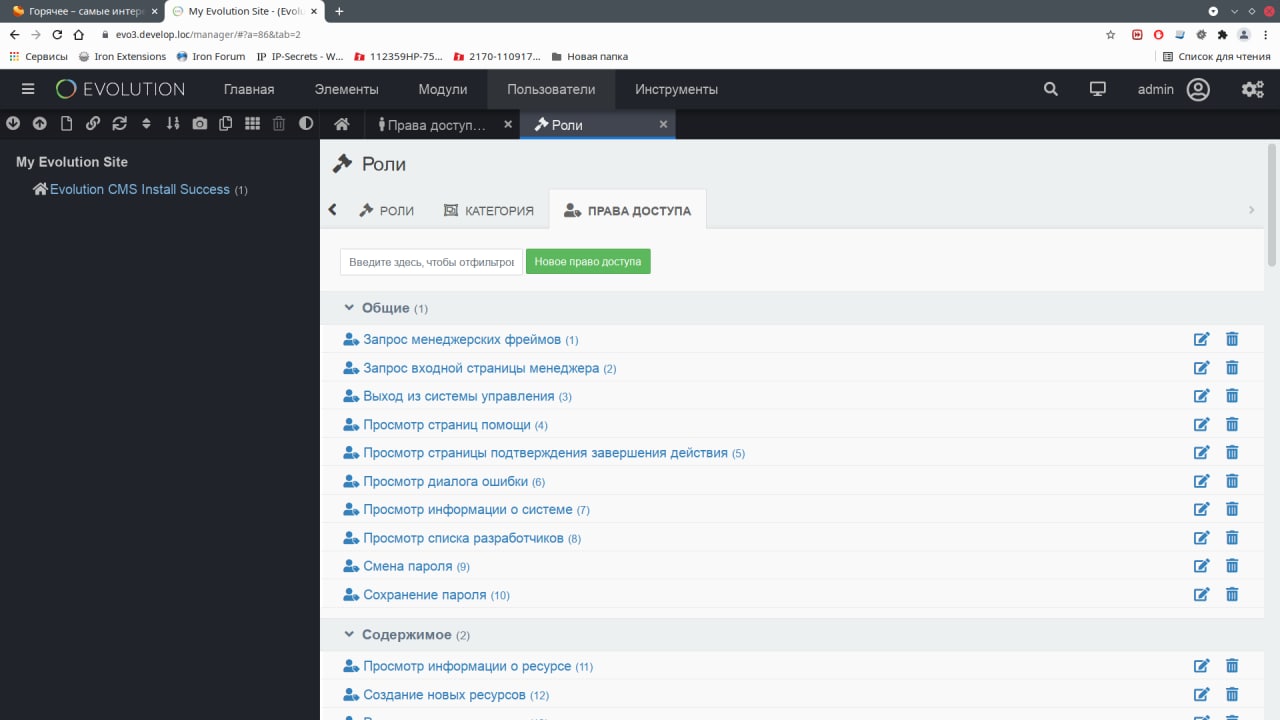
Task: Open 'Iron Forum' bookmark
Action: click(210, 56)
